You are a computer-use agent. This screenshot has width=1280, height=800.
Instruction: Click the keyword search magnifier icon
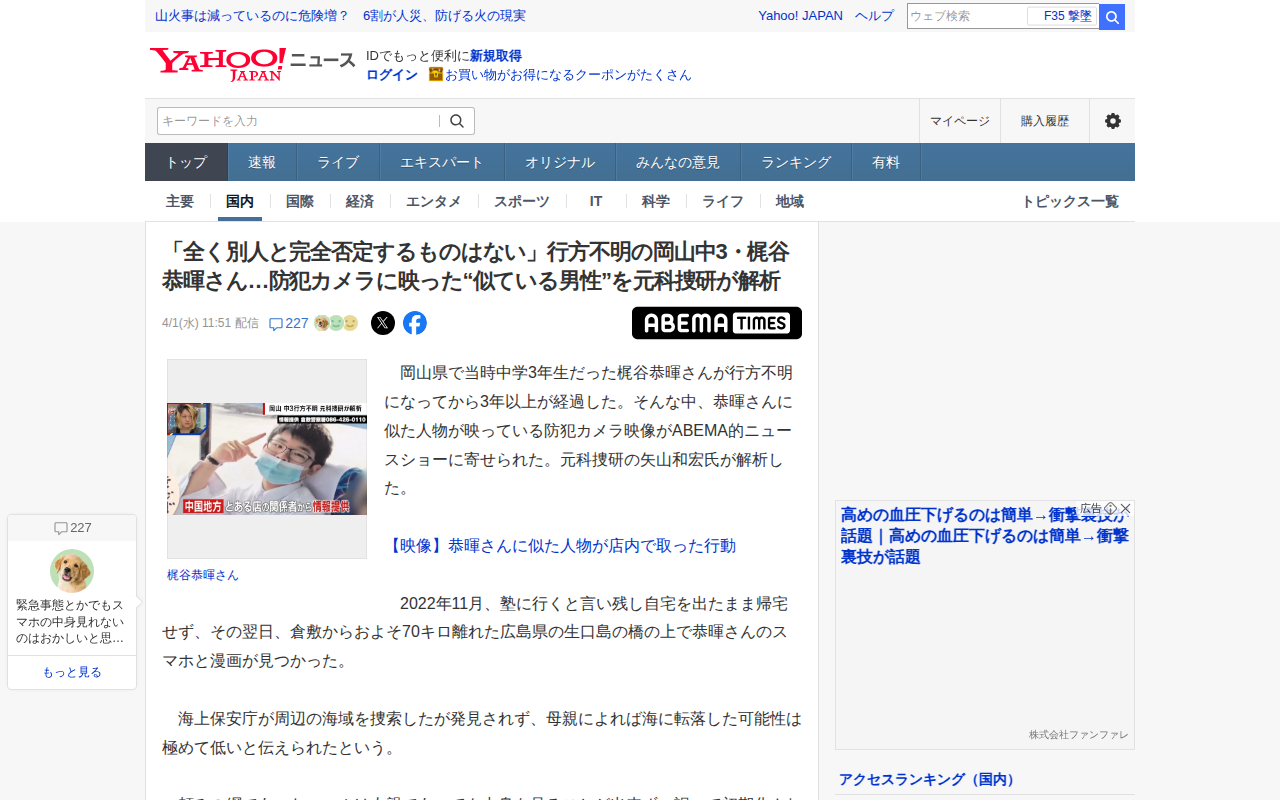click(x=457, y=121)
